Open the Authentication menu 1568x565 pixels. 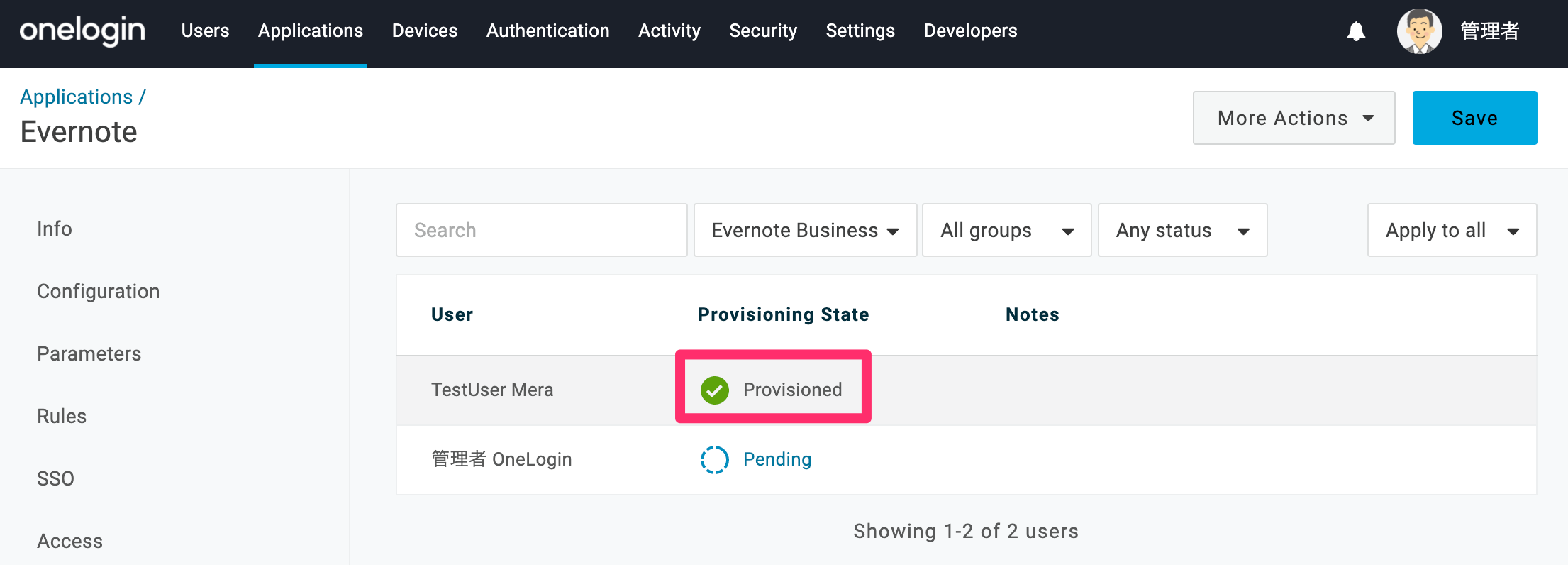point(548,31)
